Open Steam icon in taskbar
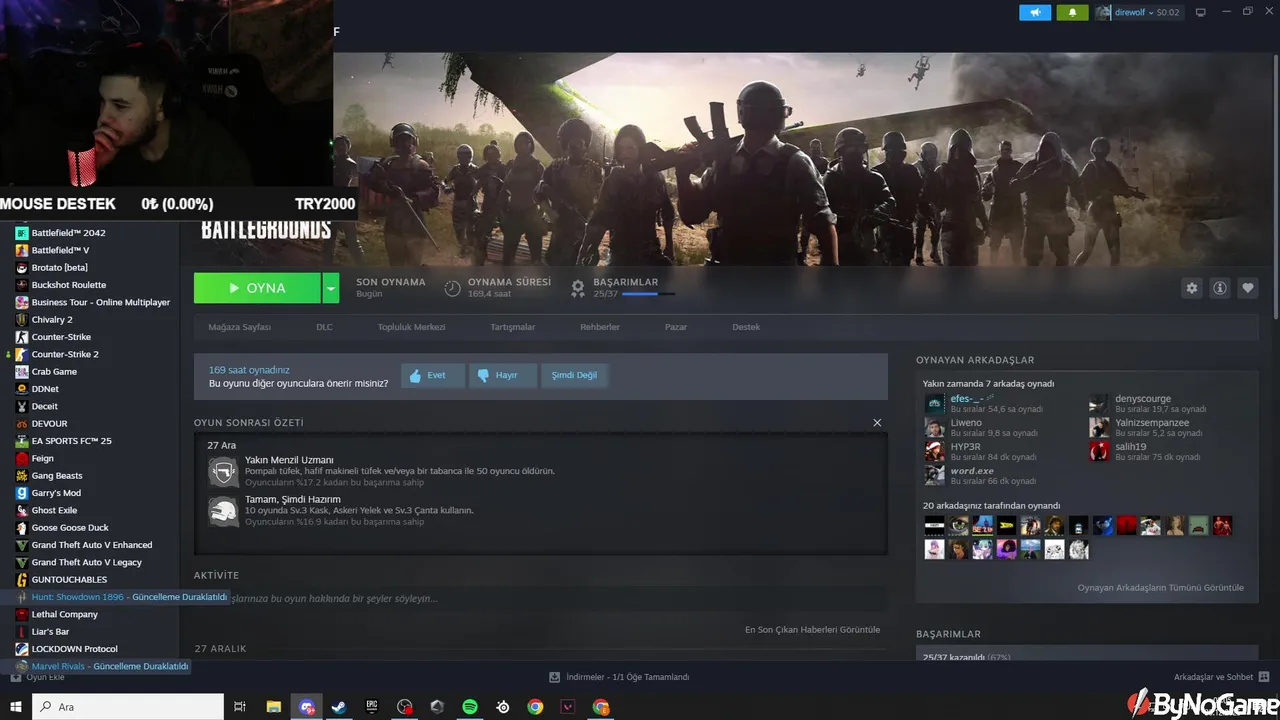Viewport: 1280px width, 720px height. click(x=339, y=707)
